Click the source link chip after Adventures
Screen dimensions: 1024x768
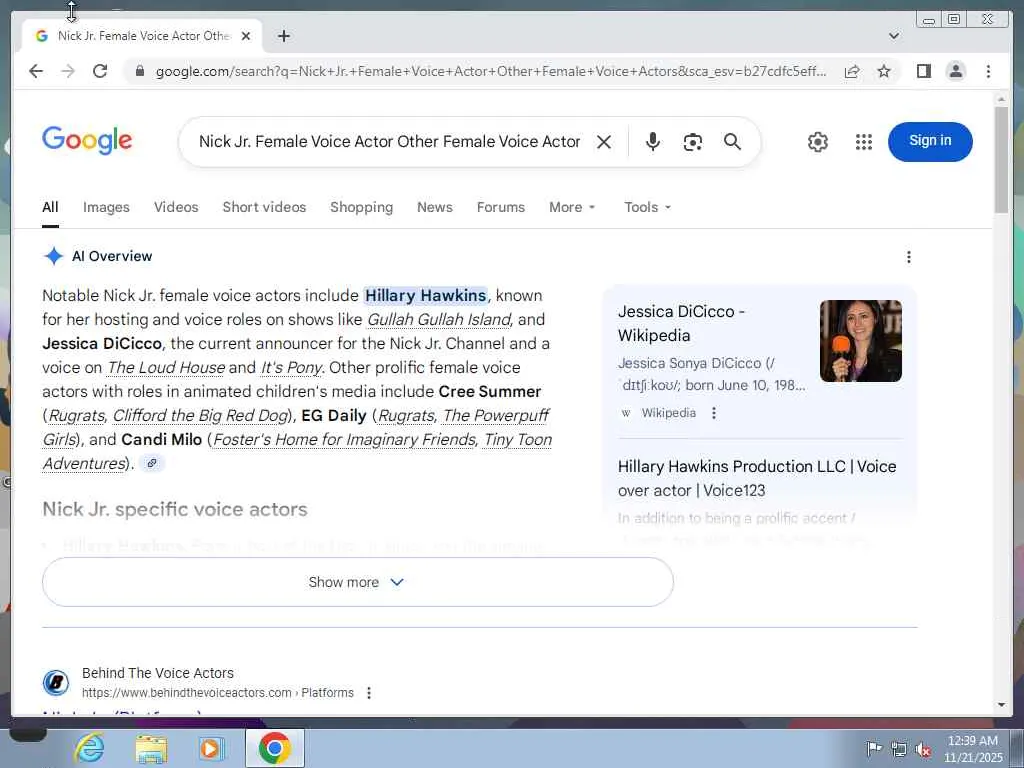click(152, 463)
